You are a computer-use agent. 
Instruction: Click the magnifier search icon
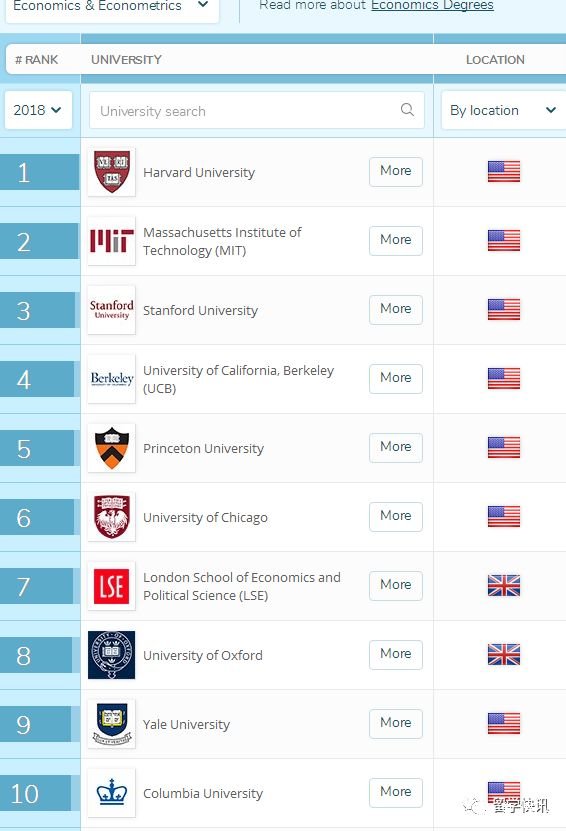407,110
